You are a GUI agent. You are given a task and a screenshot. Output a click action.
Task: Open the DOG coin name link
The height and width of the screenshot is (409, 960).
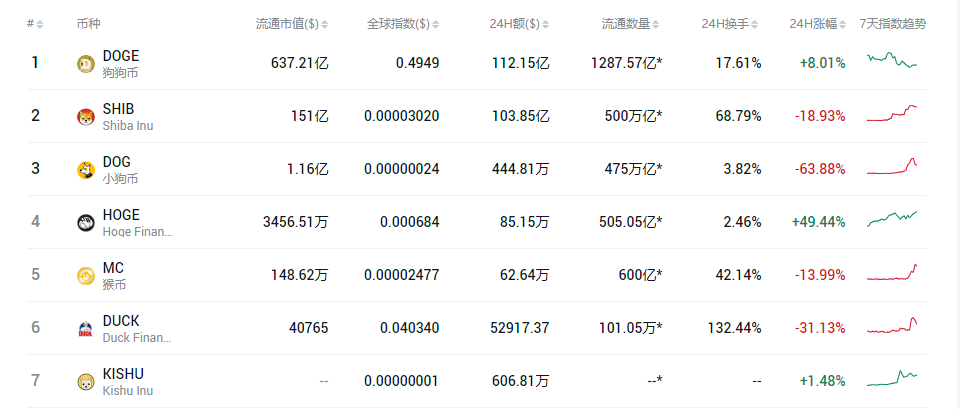pyautogui.click(x=116, y=162)
